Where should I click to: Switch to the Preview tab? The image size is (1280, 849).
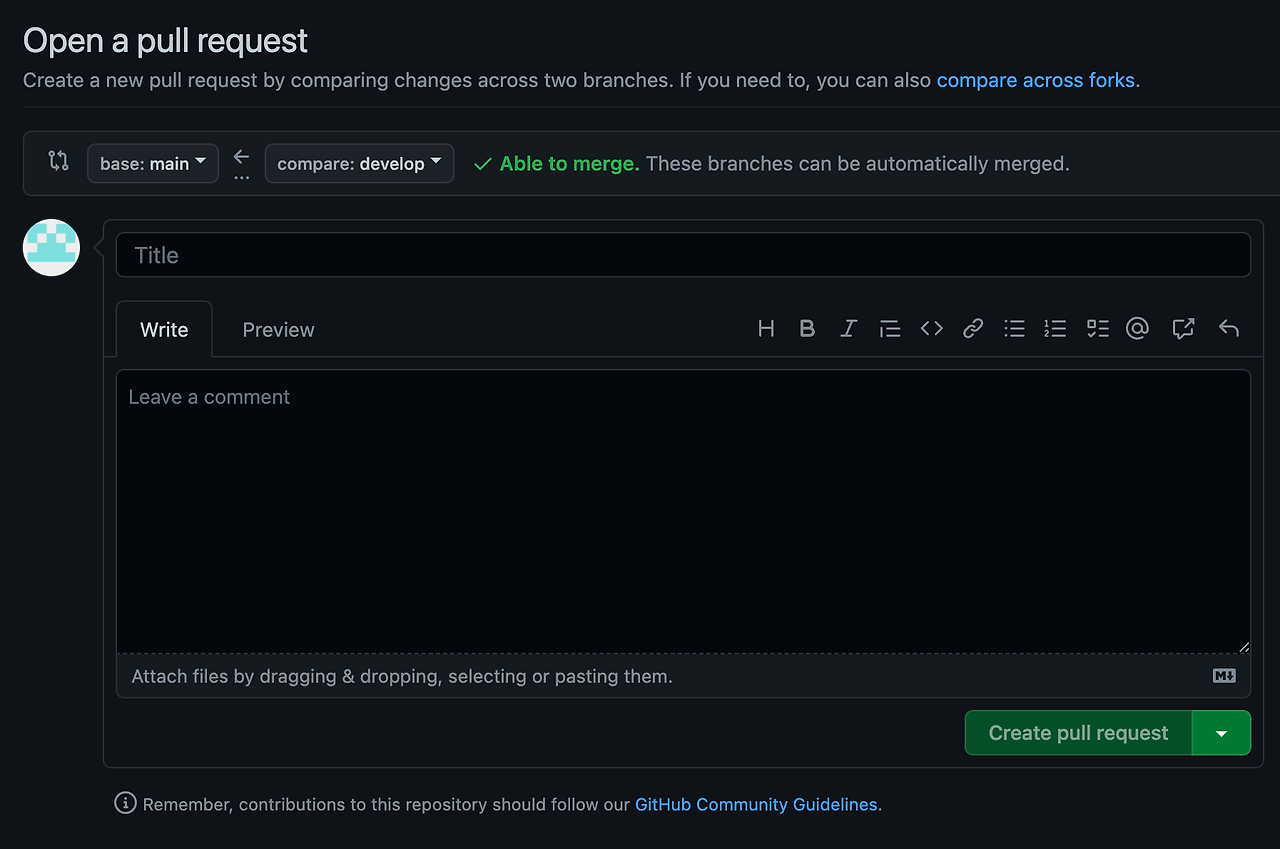coord(278,329)
